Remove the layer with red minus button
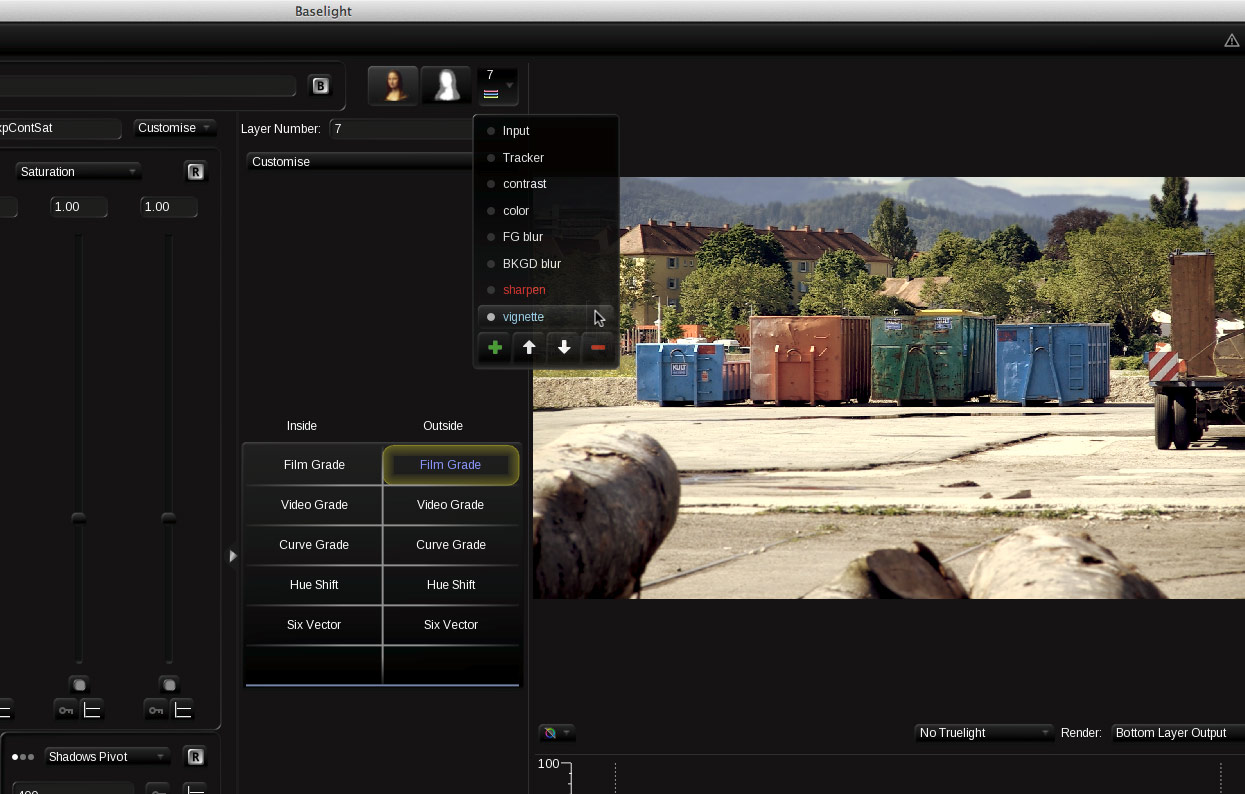The width and height of the screenshot is (1245, 794). pyautogui.click(x=598, y=348)
